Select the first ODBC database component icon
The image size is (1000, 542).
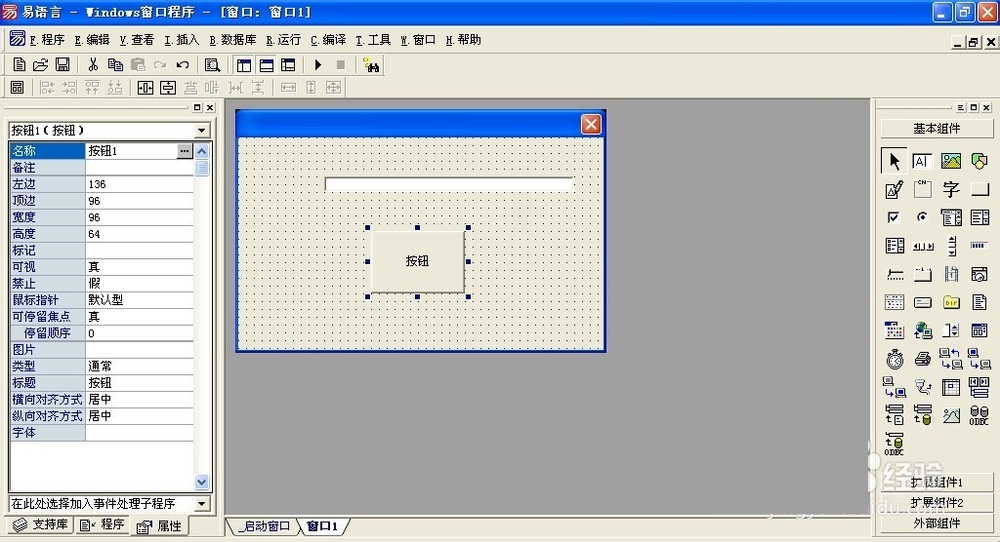tap(979, 415)
